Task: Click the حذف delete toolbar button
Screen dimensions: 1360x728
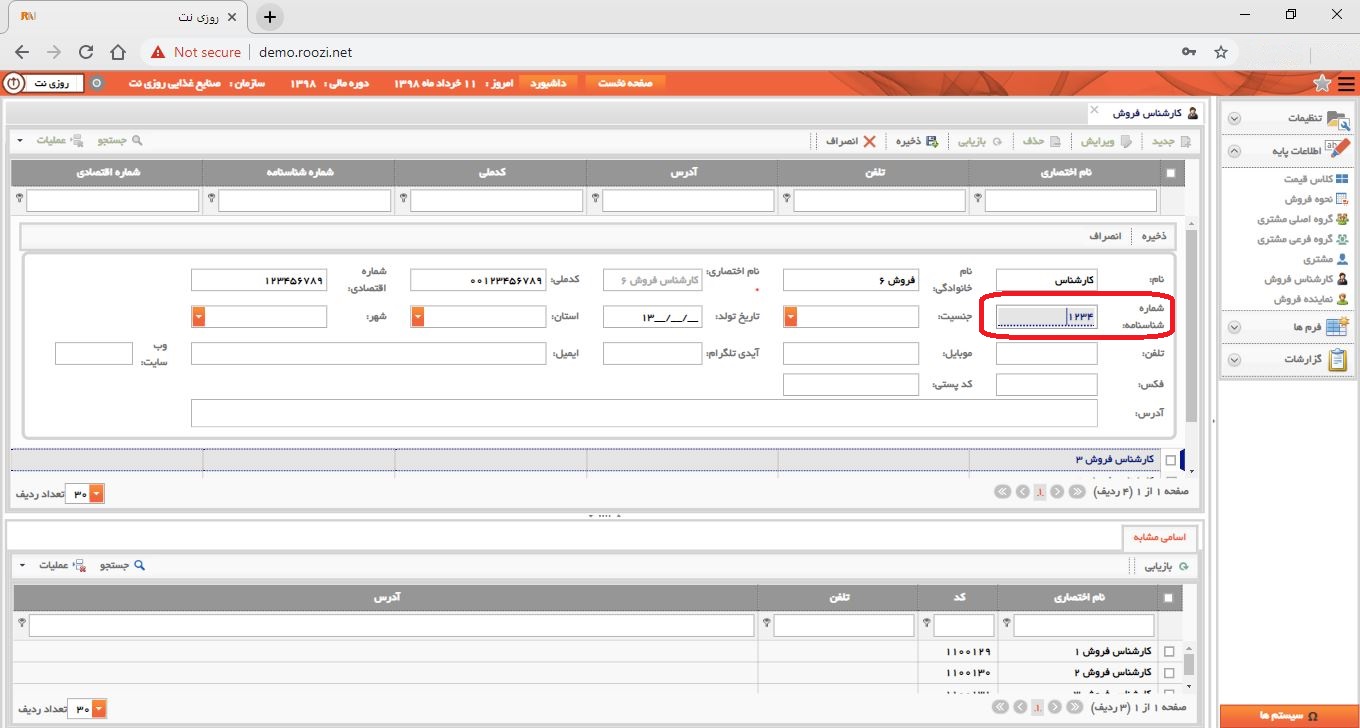Action: (x=1040, y=141)
